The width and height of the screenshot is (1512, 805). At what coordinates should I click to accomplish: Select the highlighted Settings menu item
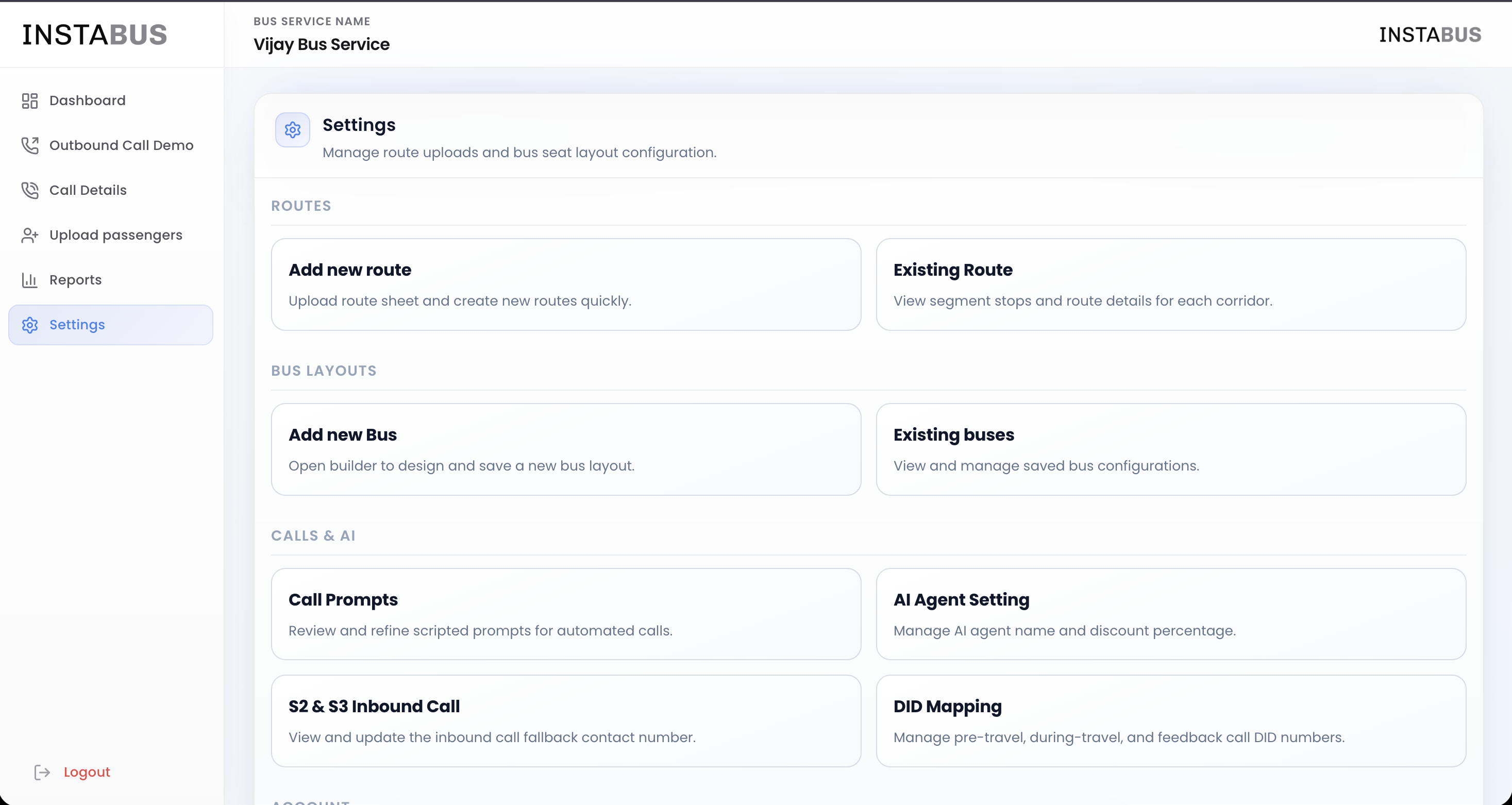coord(111,325)
